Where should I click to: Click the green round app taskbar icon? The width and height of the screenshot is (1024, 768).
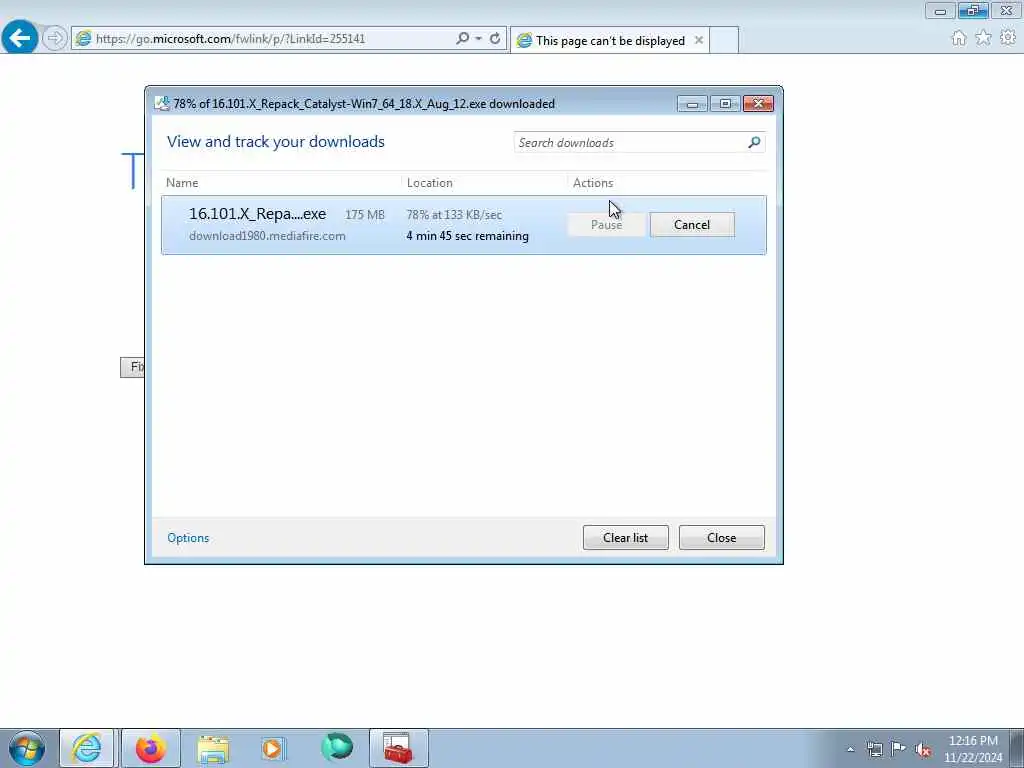point(337,747)
